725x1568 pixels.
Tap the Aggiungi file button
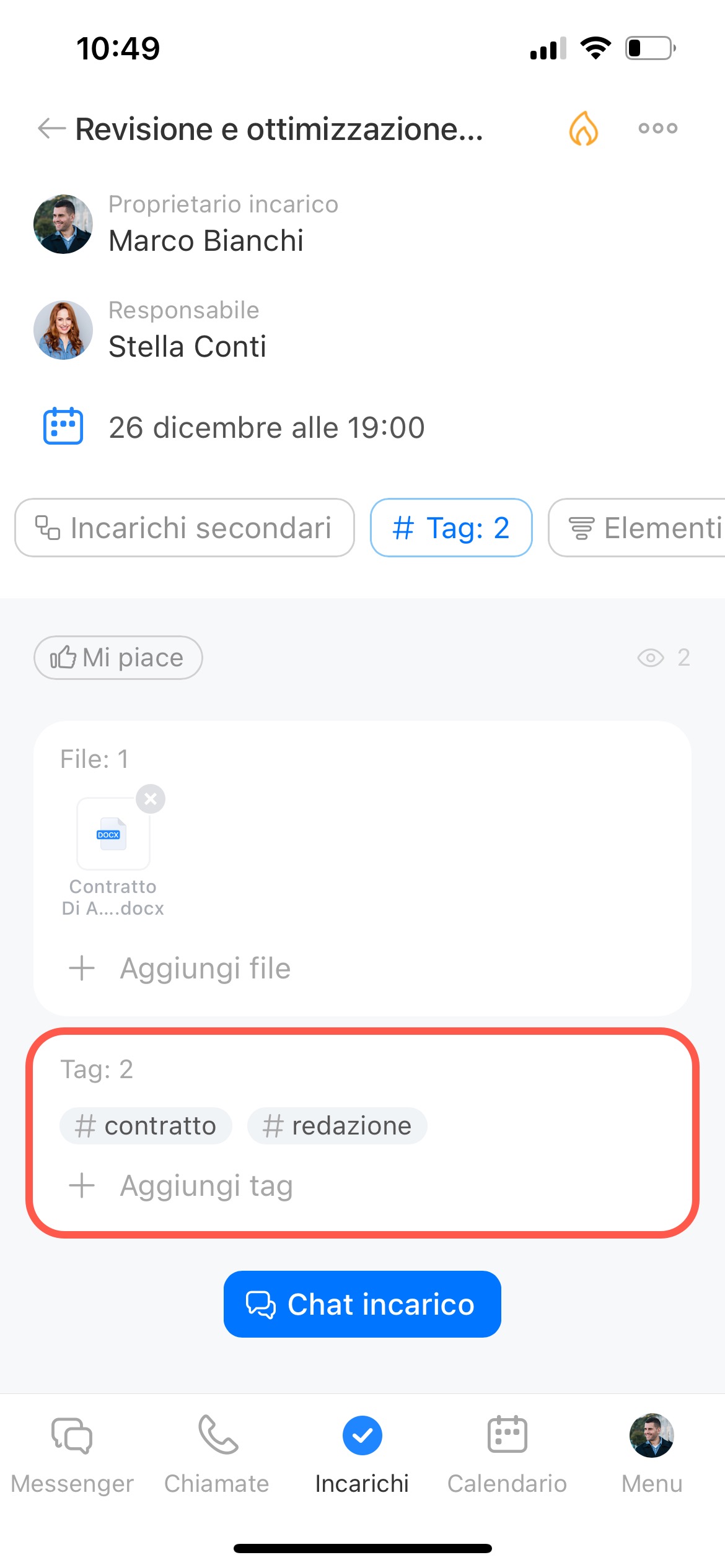[x=204, y=968]
